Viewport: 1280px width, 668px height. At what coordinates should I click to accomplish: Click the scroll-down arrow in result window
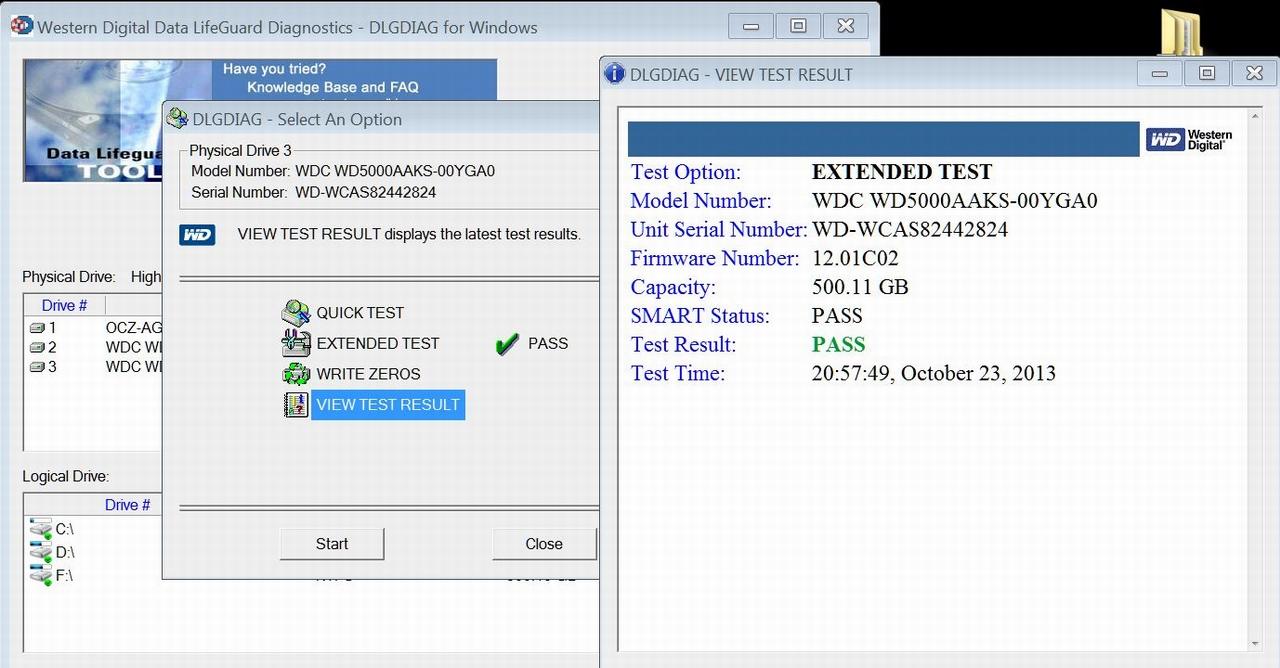pos(1255,645)
